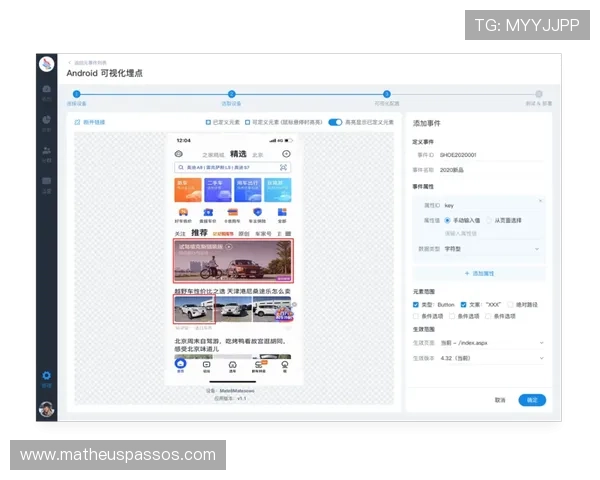This screenshot has width=600, height=480.
Task: Click the 确定 confirm button
Action: coord(532,400)
